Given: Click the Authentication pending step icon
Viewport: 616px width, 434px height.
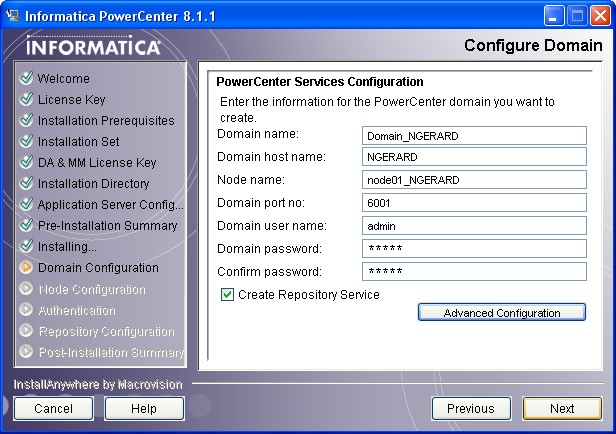Looking at the screenshot, I should (x=26, y=309).
